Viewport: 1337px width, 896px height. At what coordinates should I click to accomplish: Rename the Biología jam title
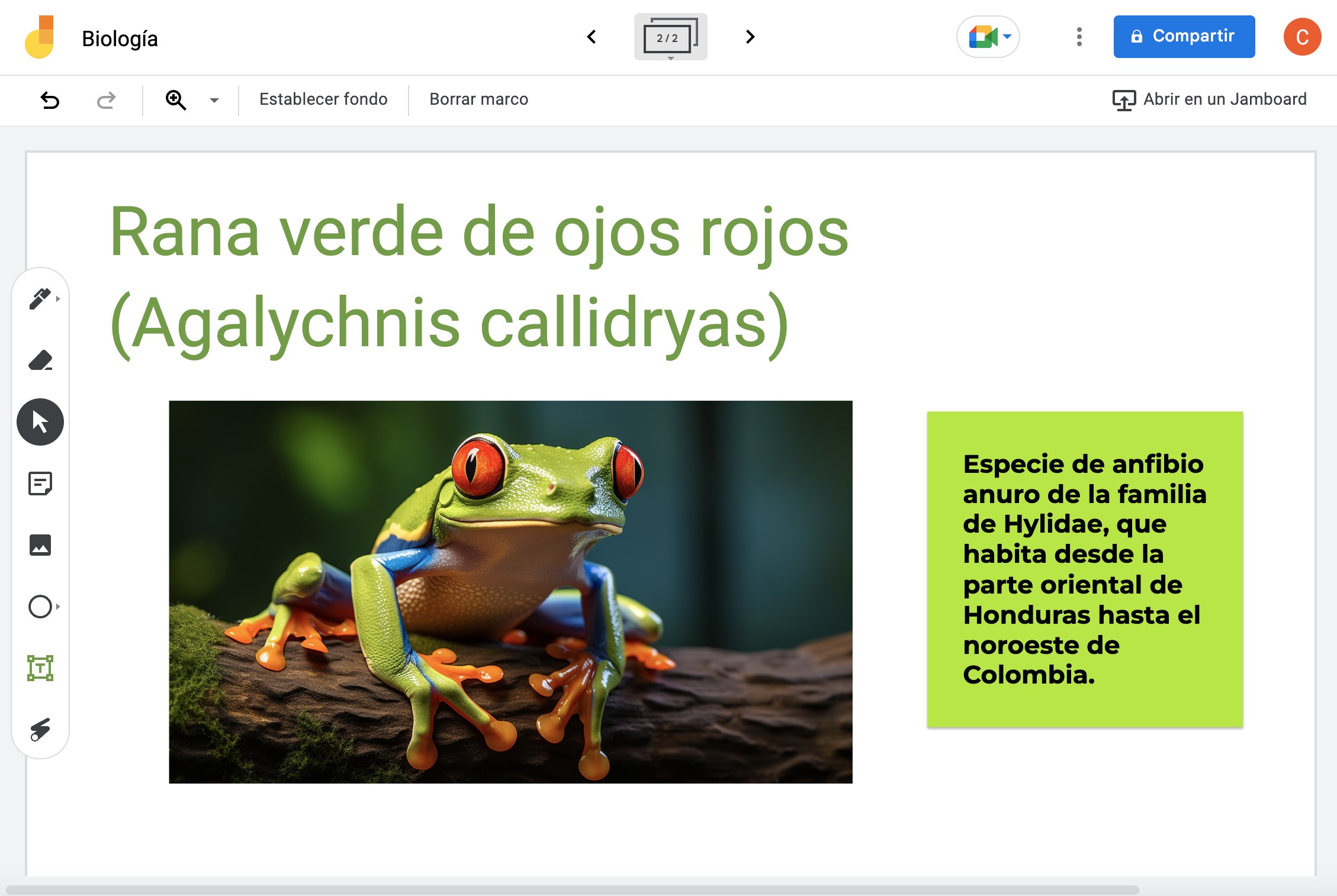coord(120,38)
